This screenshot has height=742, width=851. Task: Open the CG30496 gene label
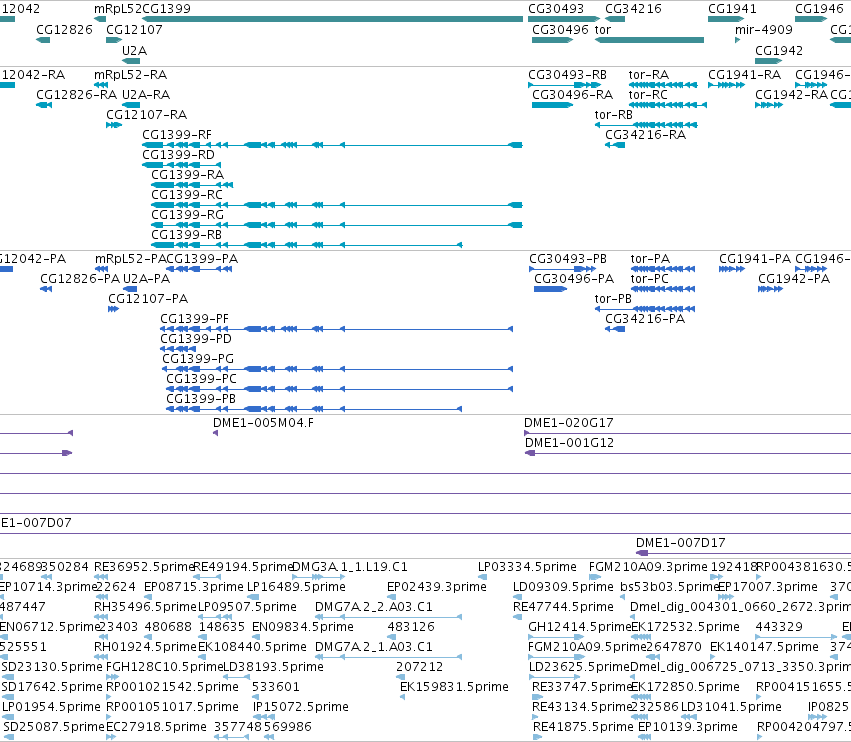pos(560,30)
